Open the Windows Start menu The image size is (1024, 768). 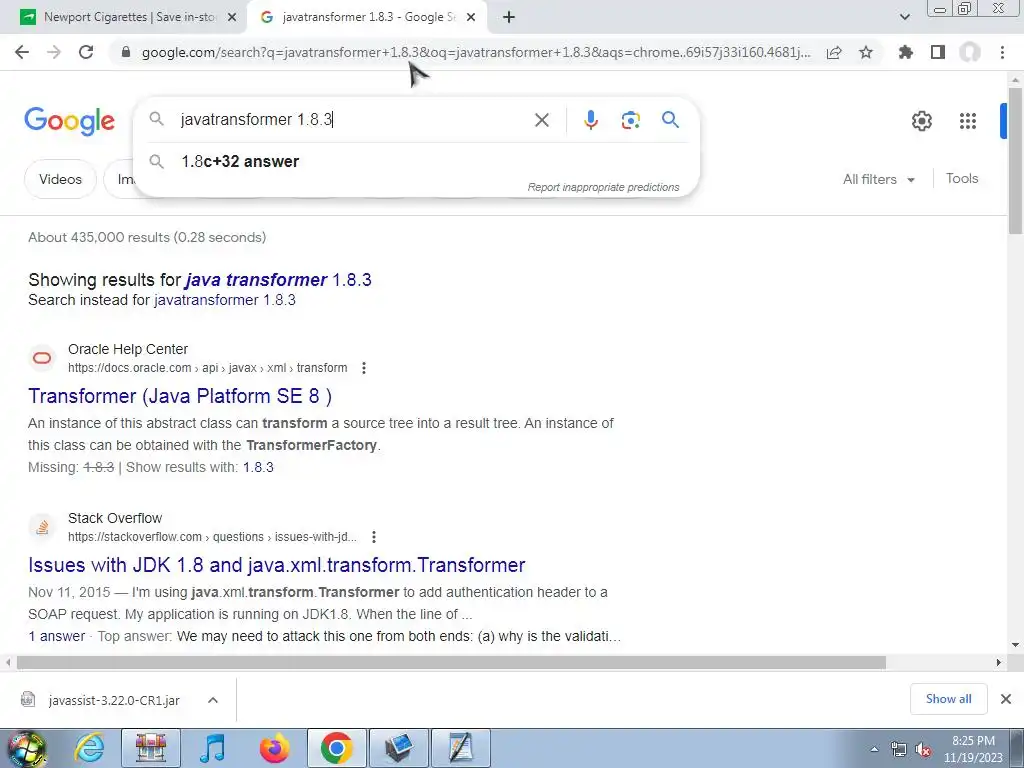point(26,748)
